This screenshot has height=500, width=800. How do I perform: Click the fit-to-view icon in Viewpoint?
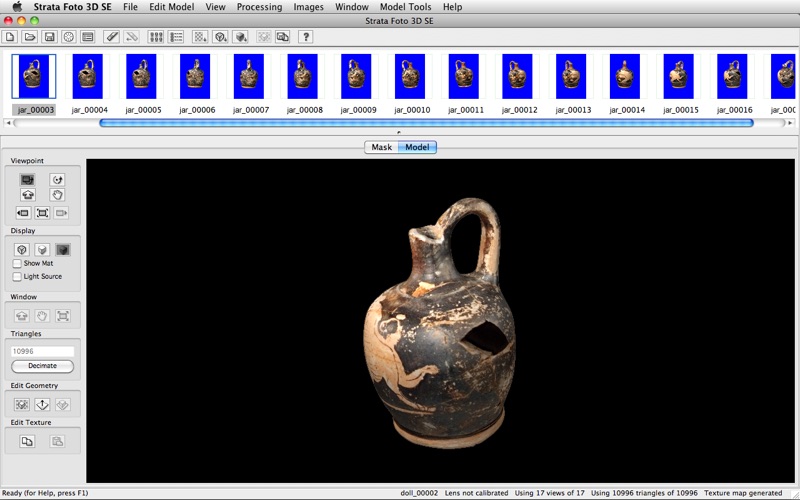[42, 213]
